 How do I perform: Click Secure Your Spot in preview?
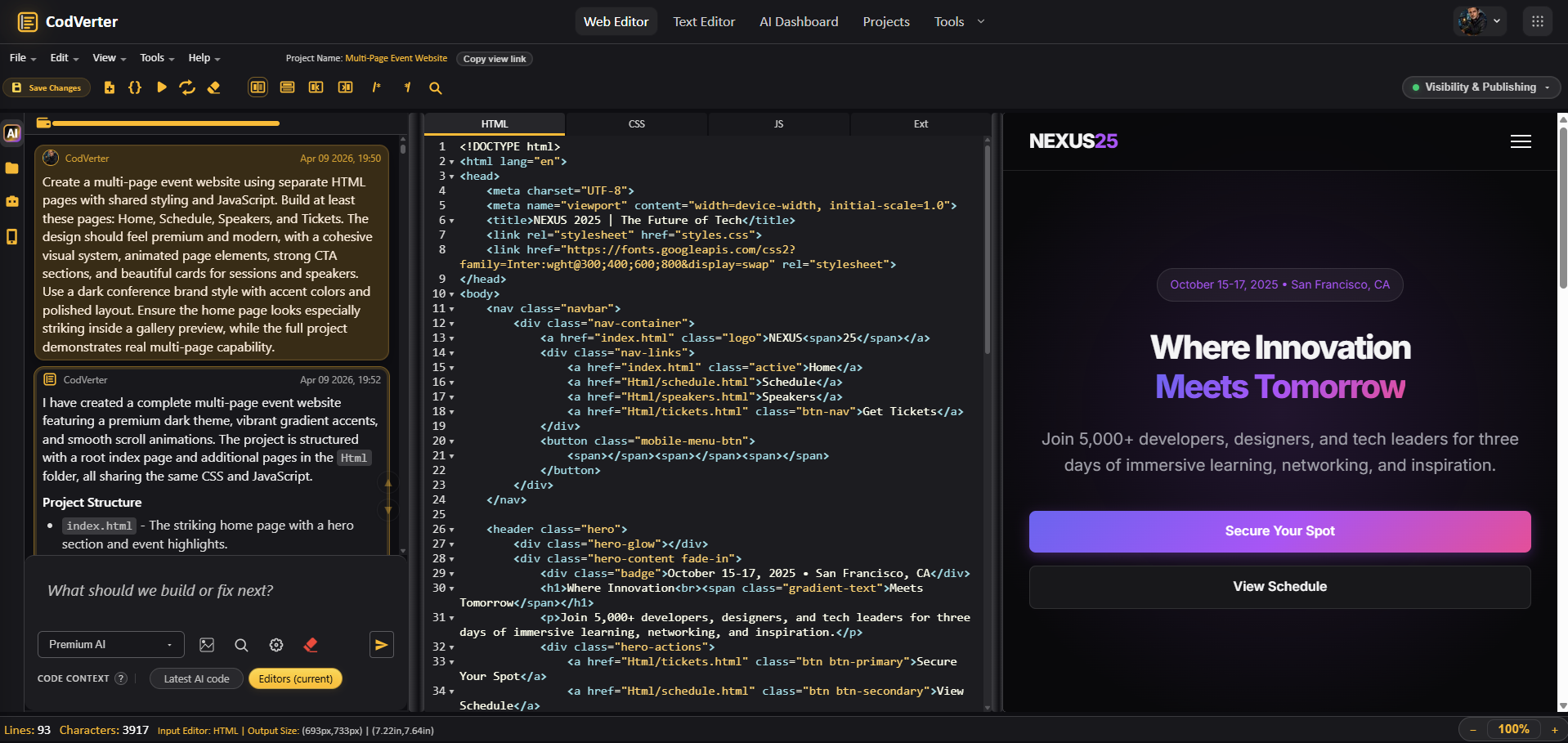tap(1279, 531)
